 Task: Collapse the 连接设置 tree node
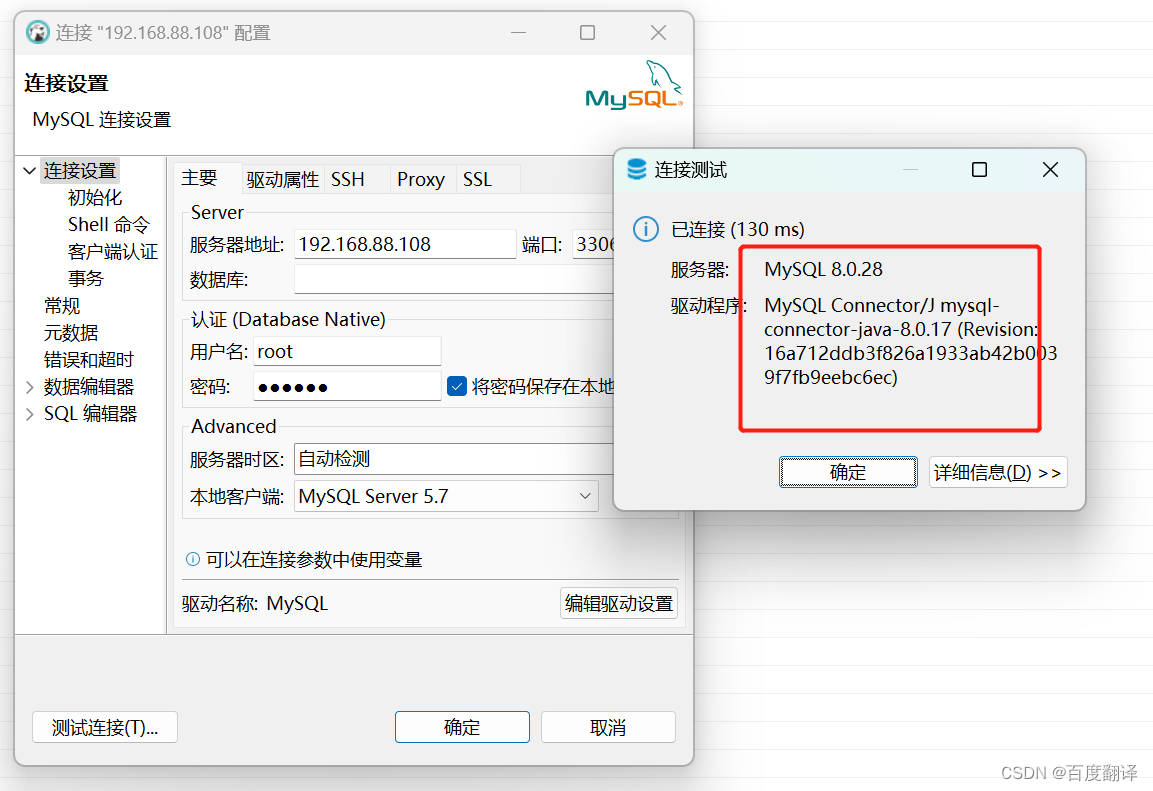pos(29,171)
